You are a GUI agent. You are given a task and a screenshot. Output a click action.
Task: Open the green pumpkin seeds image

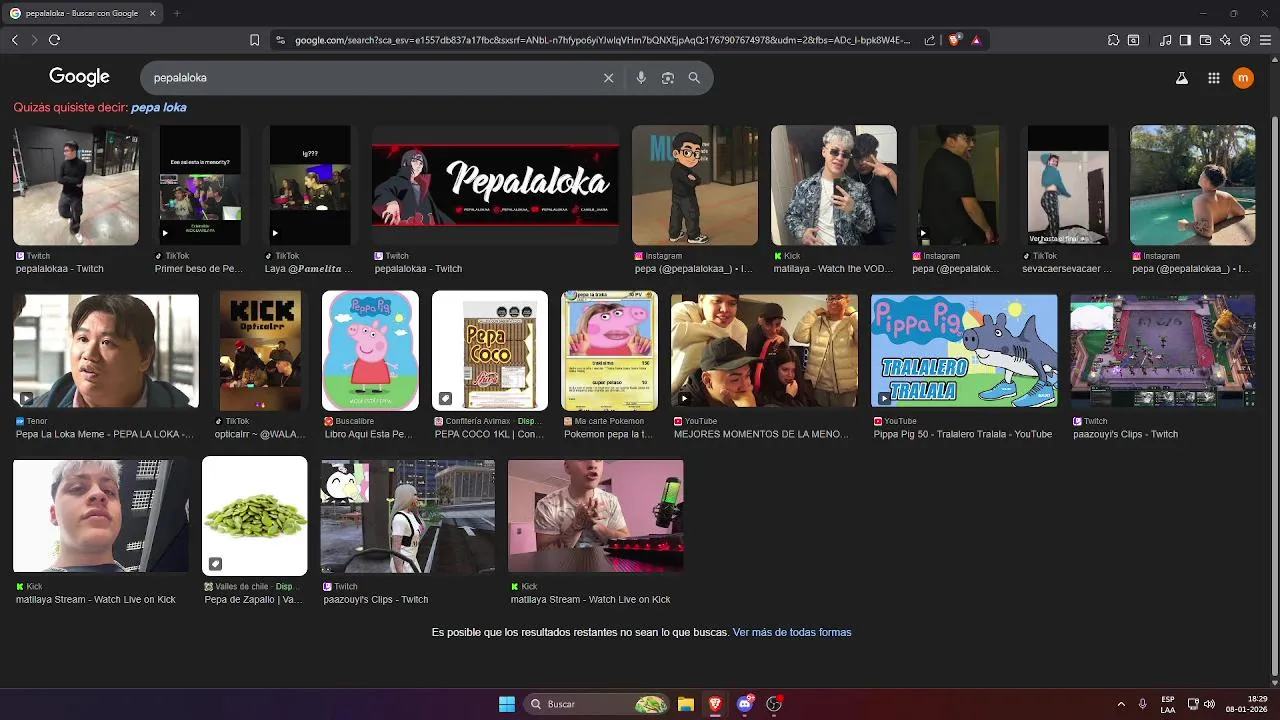(255, 516)
